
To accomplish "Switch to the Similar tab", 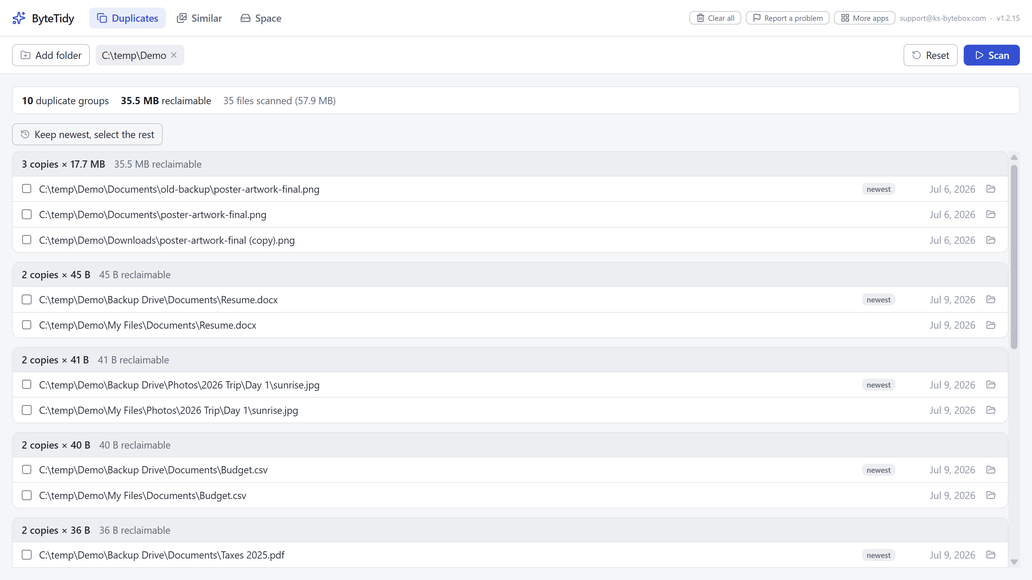I will pos(199,18).
